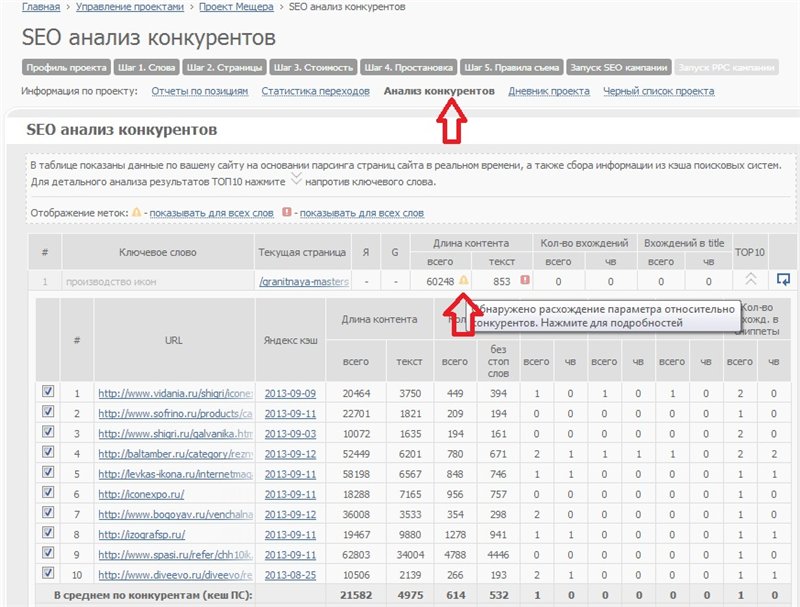Open 'Профиль проекта' step button

[x=67, y=68]
